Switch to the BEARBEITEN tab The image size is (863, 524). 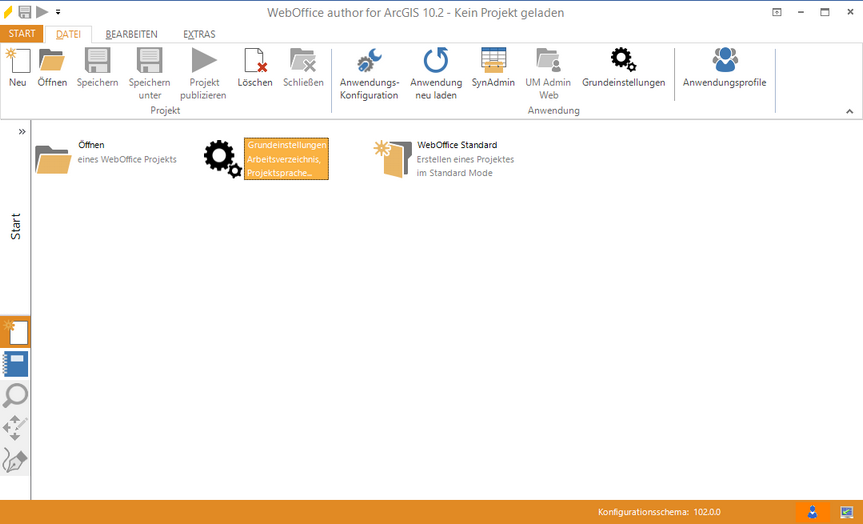(x=131, y=34)
